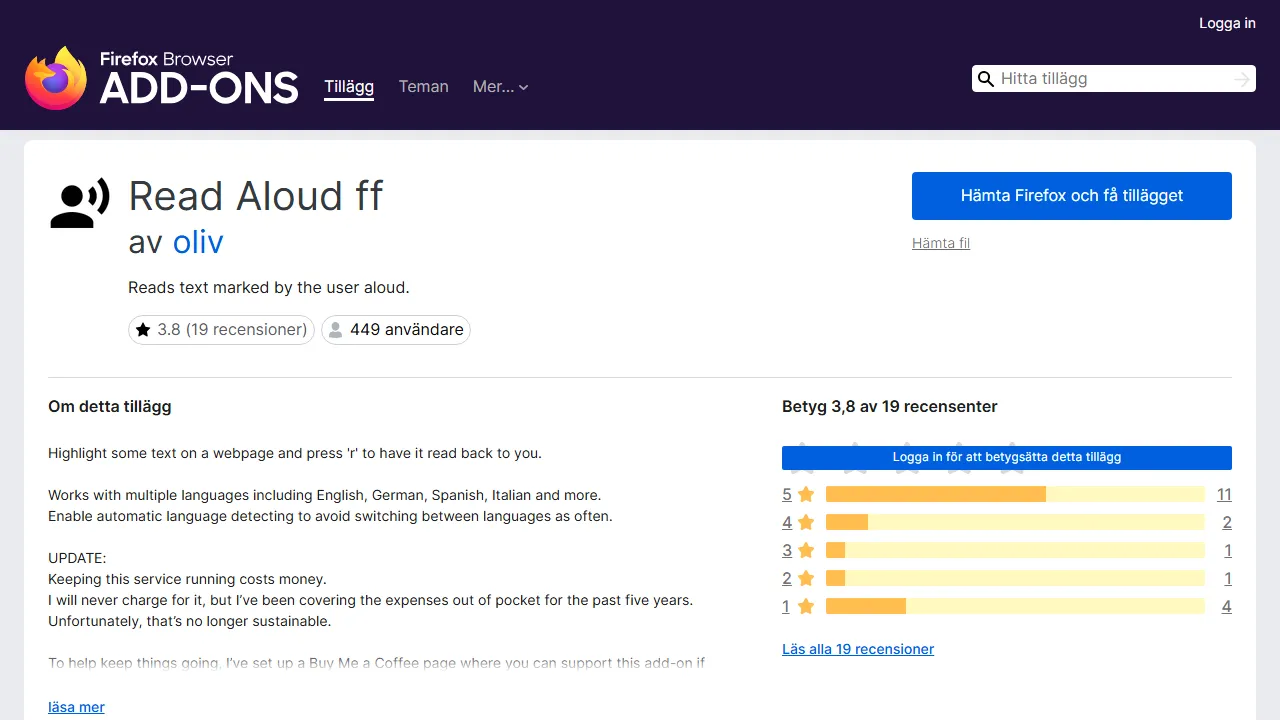Open Läs alla 19 recensioner link
1280x720 pixels.
857,649
